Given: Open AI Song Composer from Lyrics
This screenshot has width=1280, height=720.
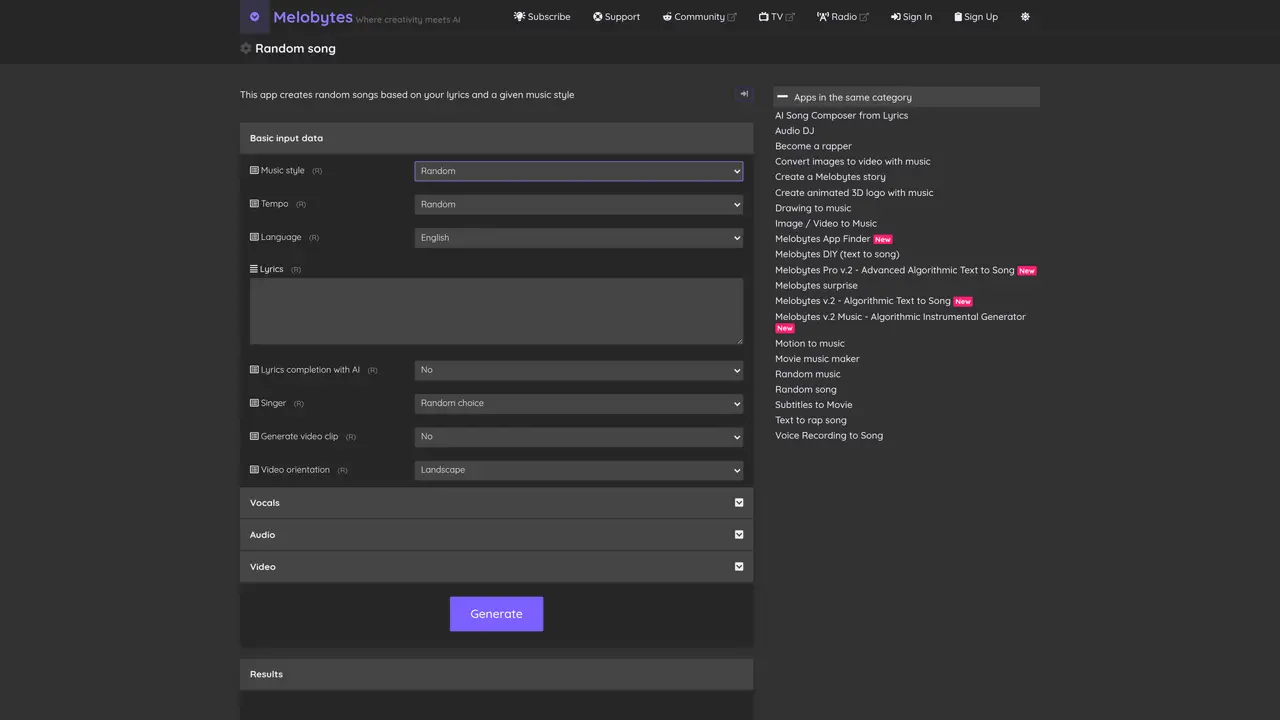Looking at the screenshot, I should tap(842, 115).
